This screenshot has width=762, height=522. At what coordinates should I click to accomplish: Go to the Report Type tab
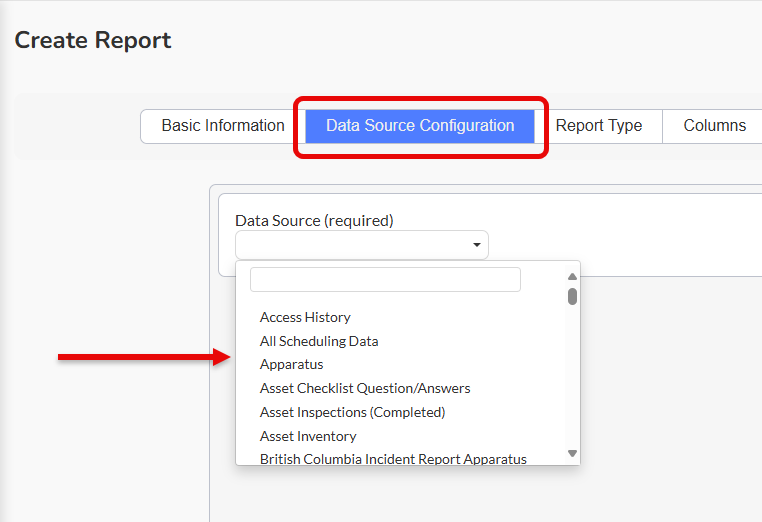[x=598, y=126]
